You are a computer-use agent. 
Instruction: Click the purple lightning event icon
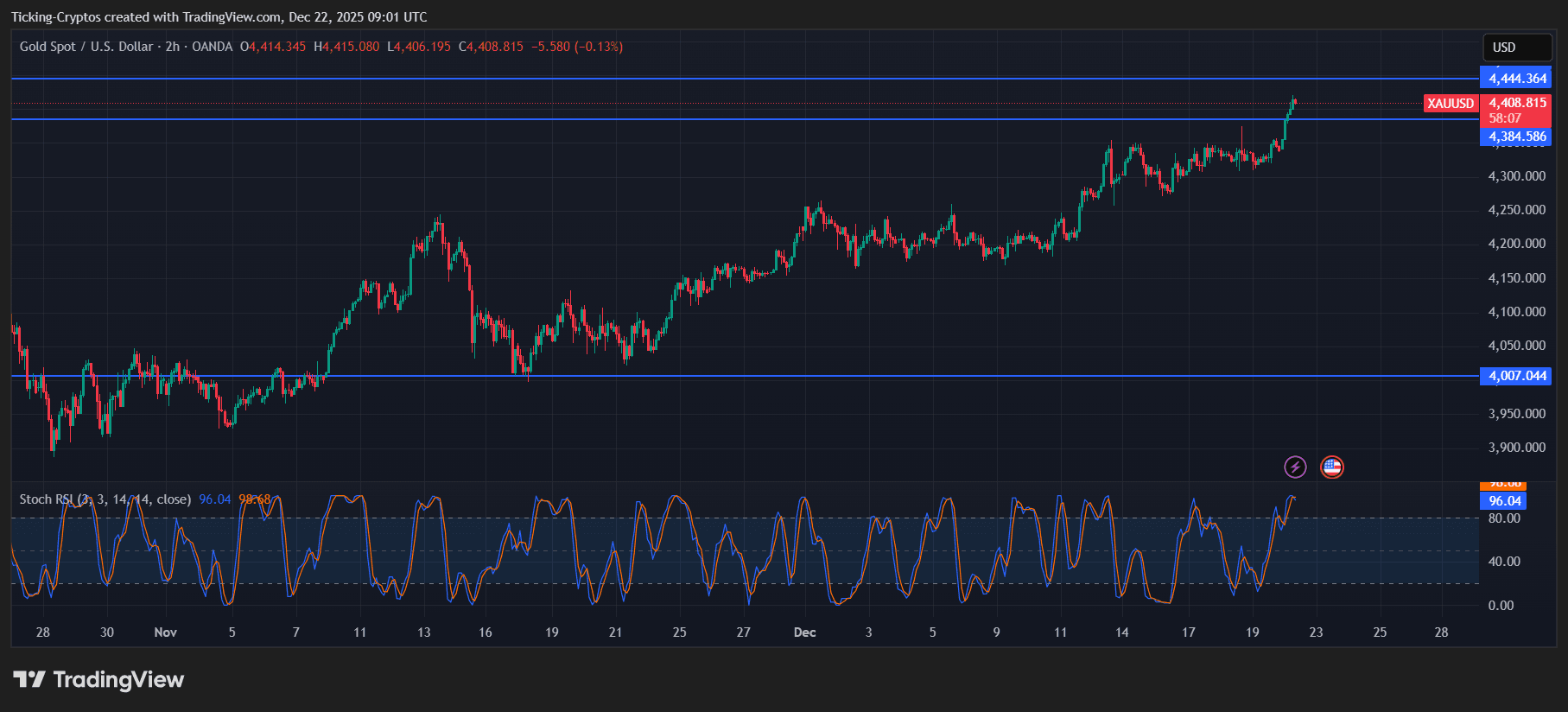1294,467
